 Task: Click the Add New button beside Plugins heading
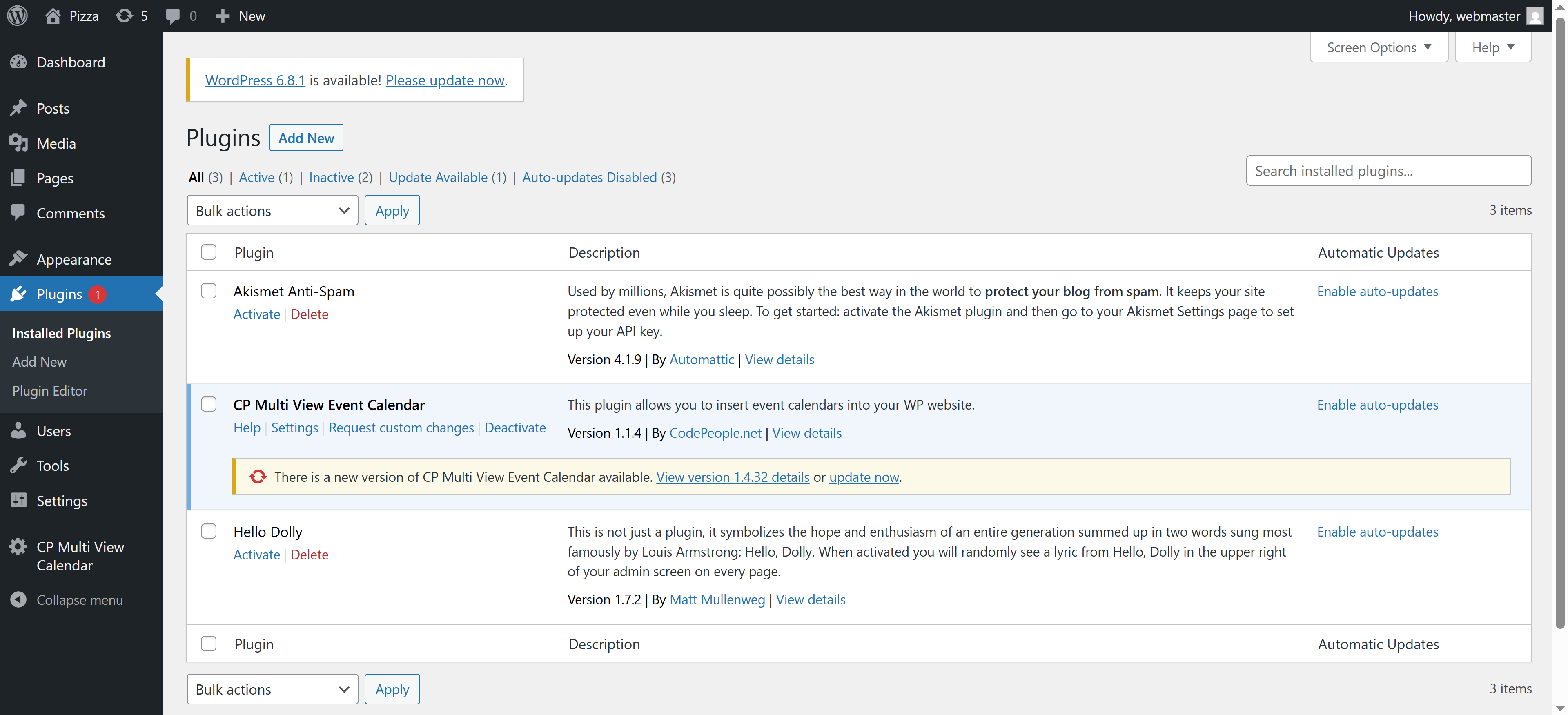306,138
